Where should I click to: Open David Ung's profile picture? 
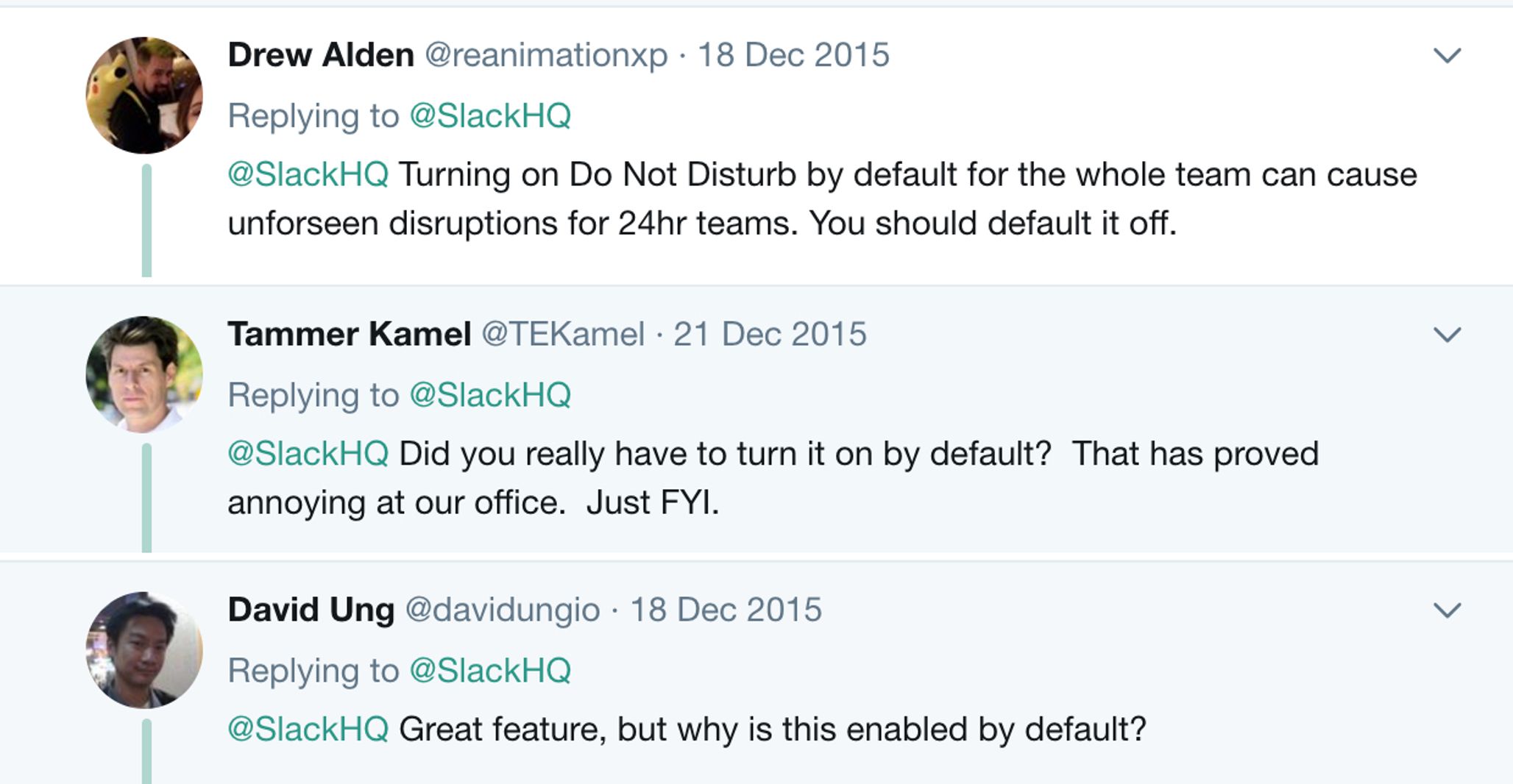144,650
